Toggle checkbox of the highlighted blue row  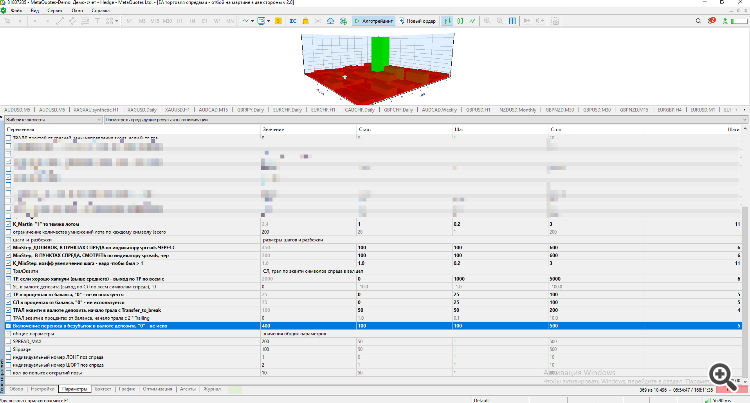coord(8,326)
